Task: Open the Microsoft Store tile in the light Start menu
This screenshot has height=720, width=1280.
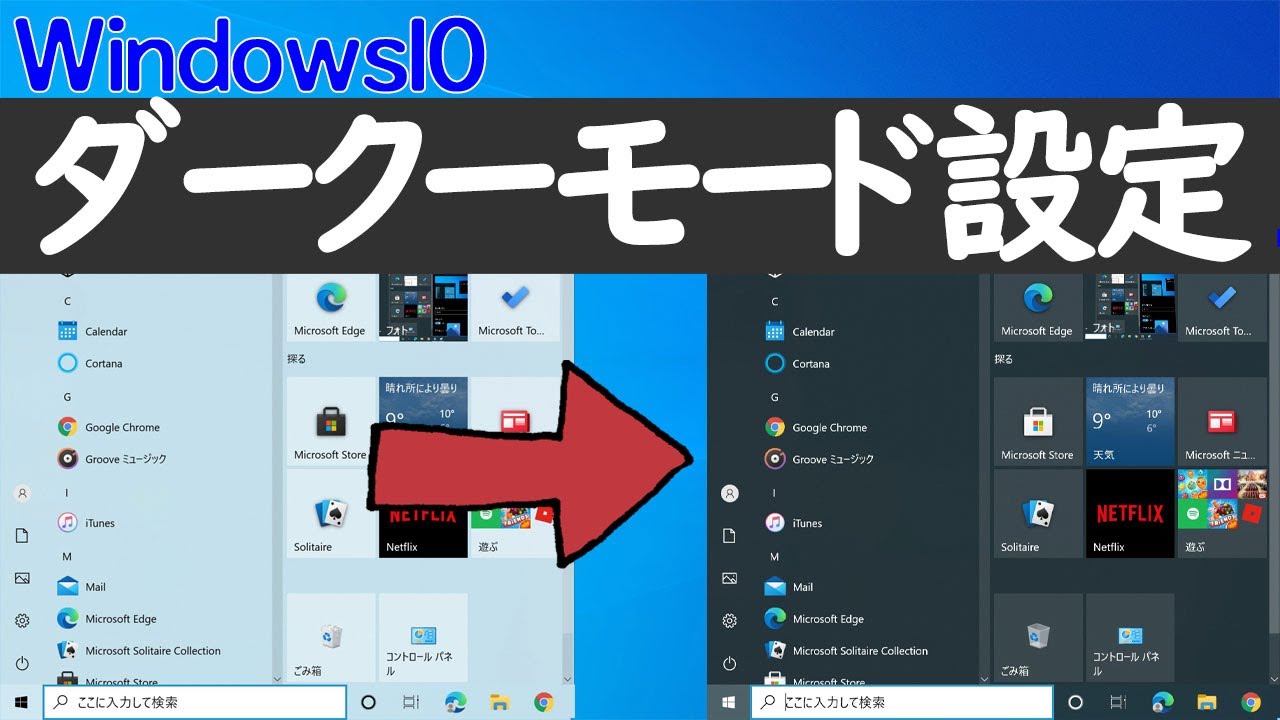Action: [x=330, y=421]
